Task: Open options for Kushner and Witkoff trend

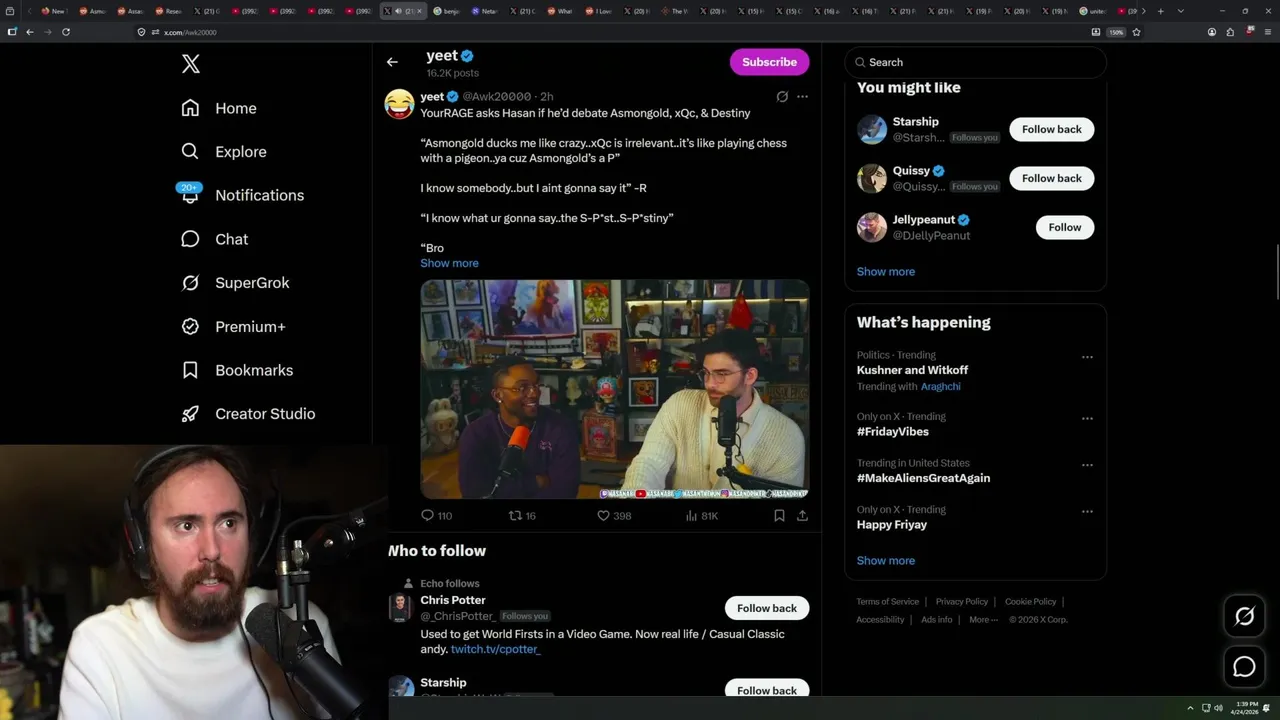Action: (1087, 357)
